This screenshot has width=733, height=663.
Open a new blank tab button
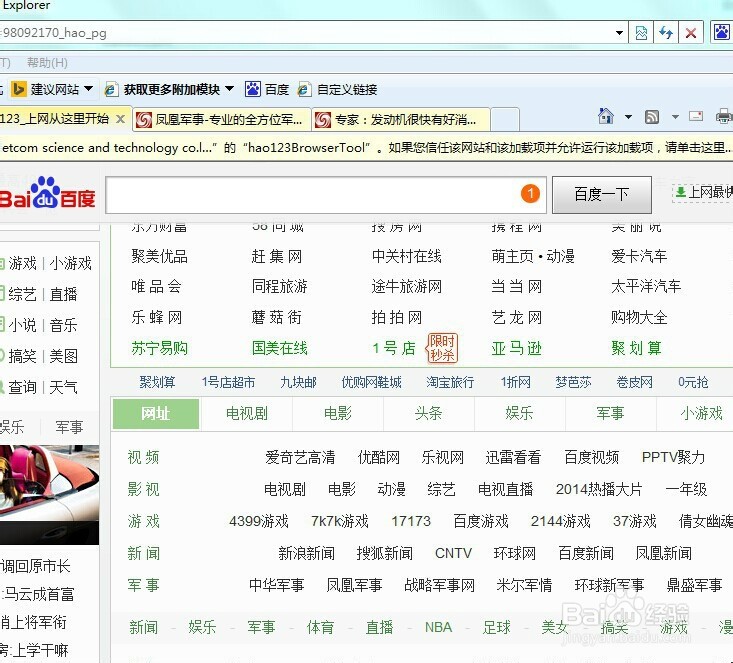[x=505, y=120]
